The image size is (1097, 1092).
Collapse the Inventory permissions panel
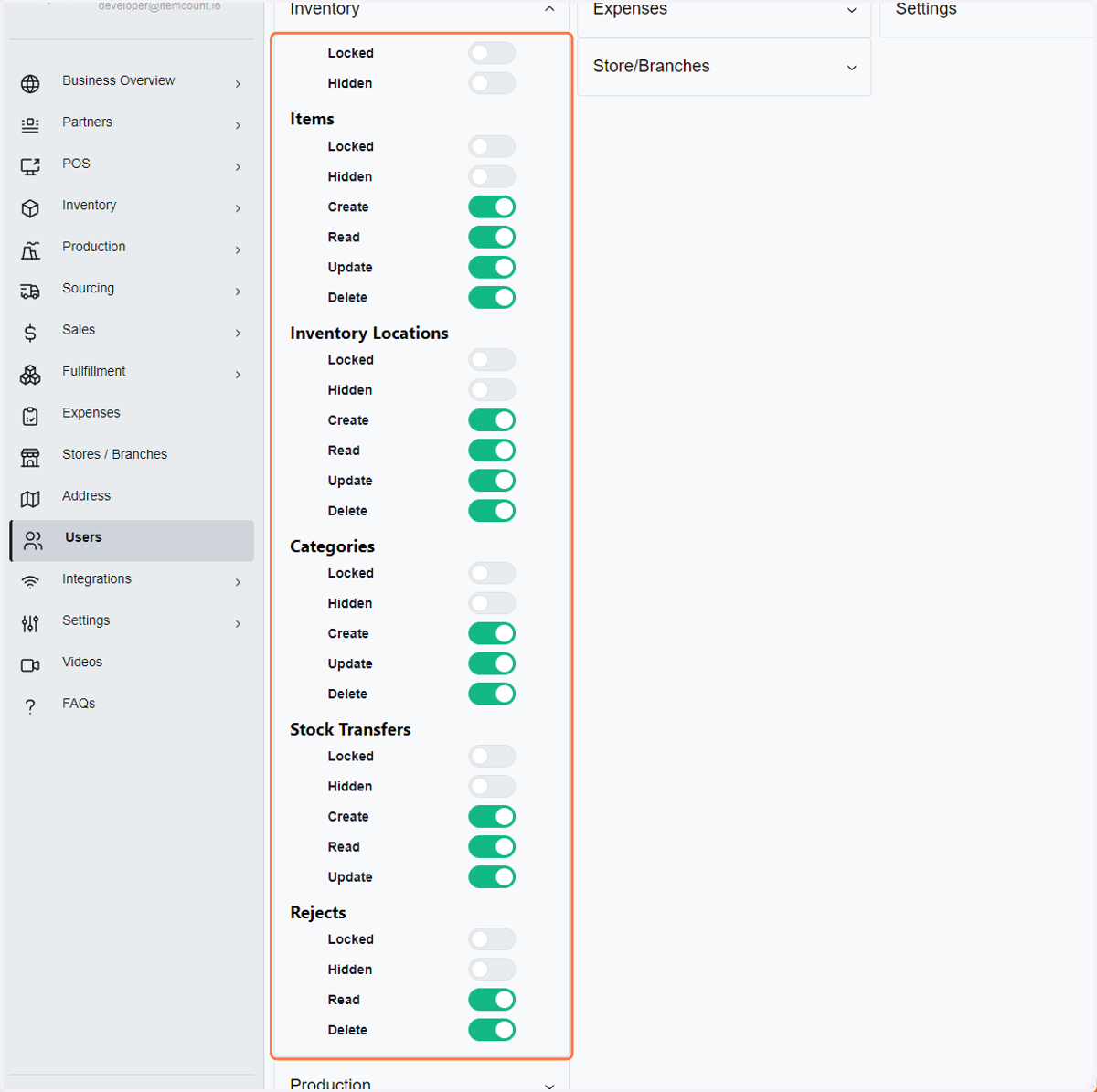pos(549,9)
